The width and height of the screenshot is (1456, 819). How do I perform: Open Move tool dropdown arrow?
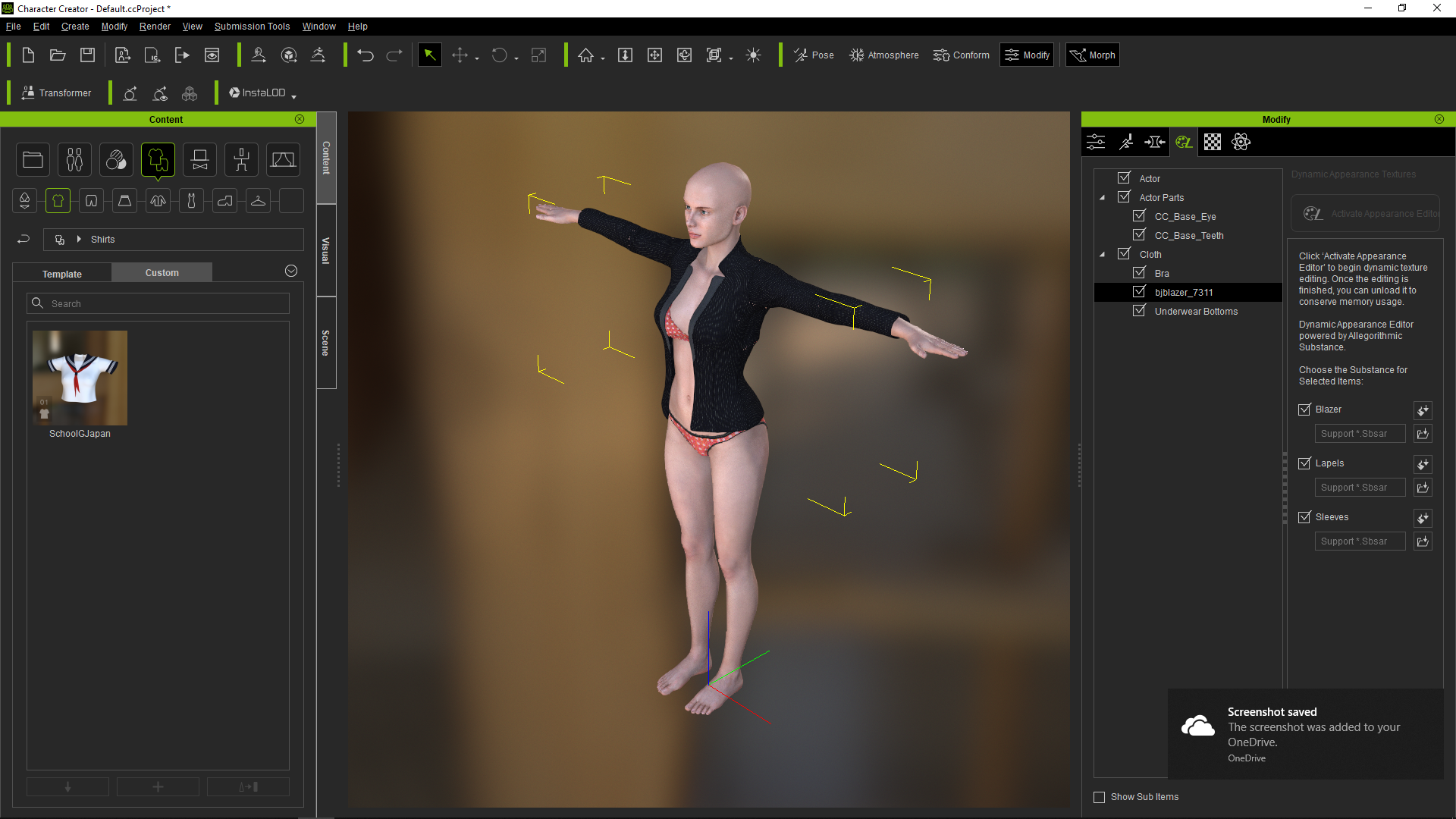click(x=477, y=58)
